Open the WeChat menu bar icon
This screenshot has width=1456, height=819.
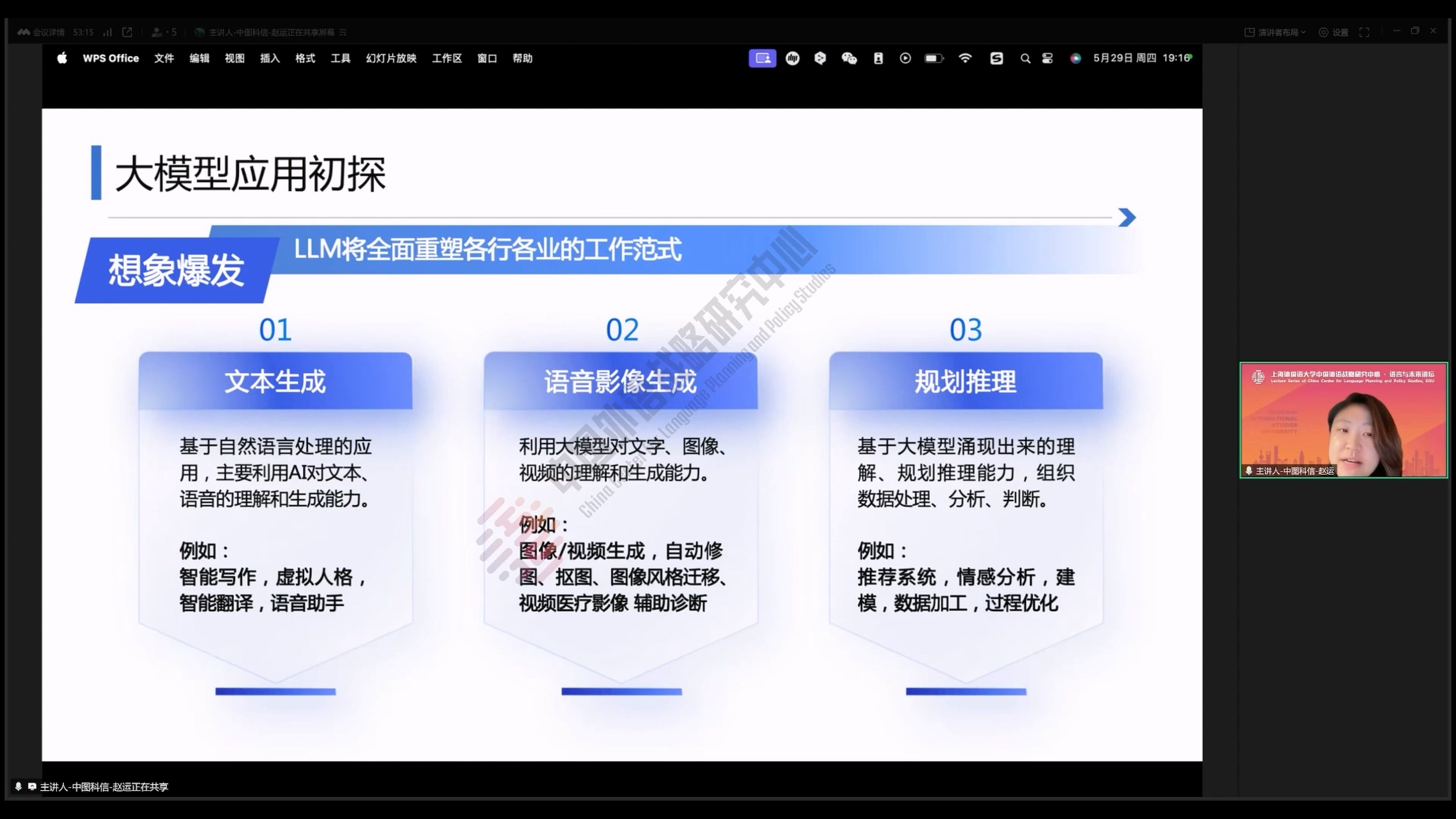point(849,58)
